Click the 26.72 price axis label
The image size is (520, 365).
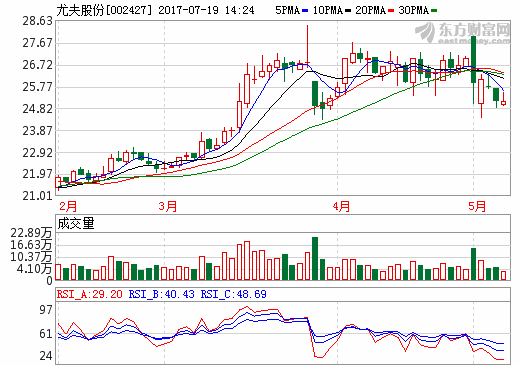(38, 65)
